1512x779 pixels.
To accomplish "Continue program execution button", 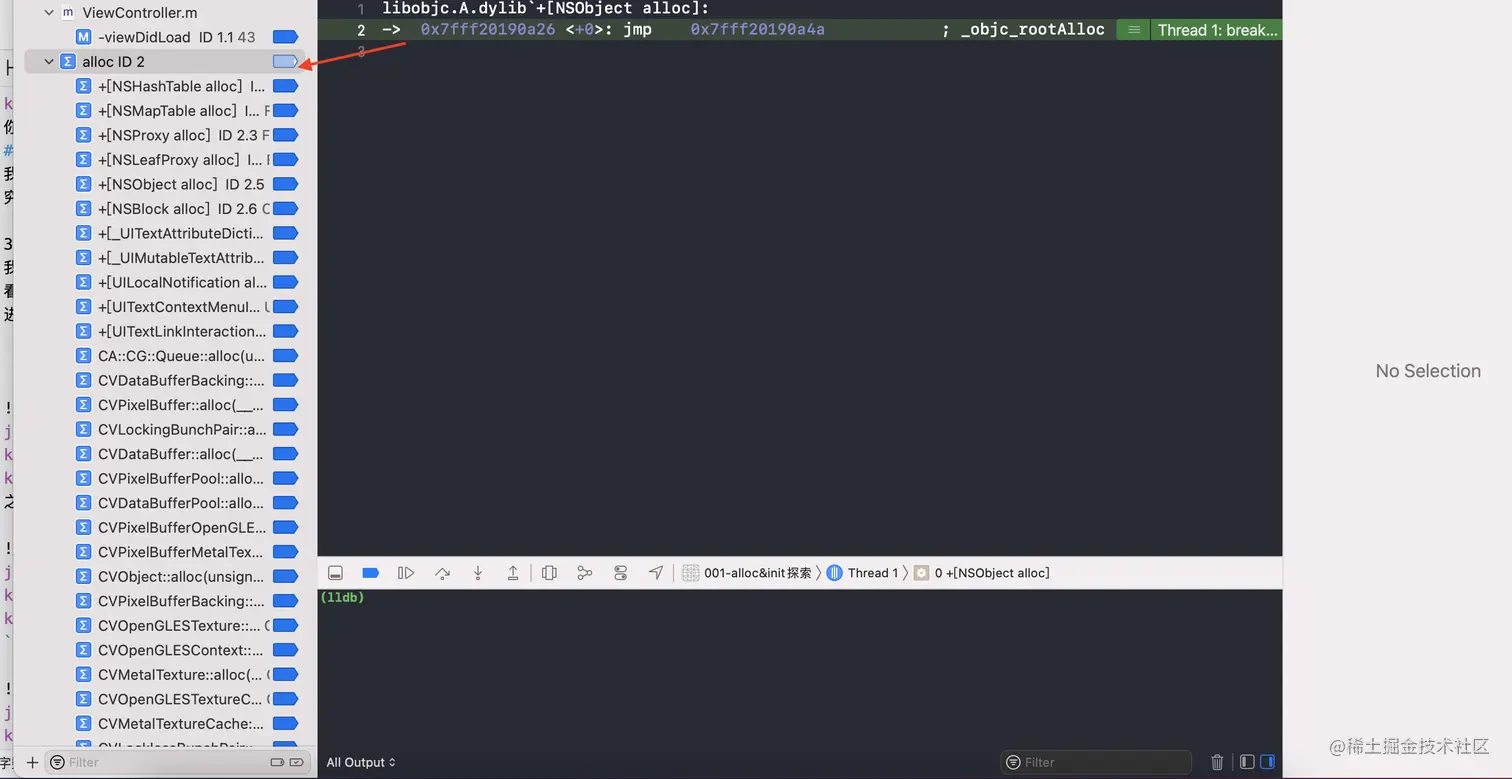I will point(406,573).
